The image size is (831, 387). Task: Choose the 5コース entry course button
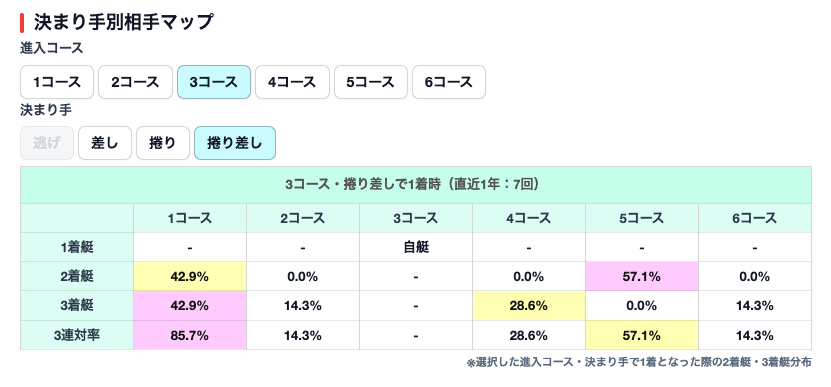370,82
